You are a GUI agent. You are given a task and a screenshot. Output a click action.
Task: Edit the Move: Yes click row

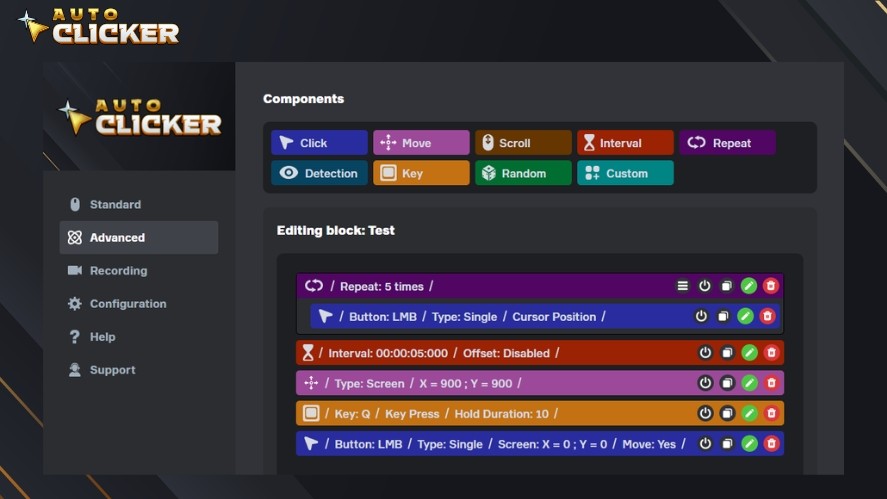749,444
